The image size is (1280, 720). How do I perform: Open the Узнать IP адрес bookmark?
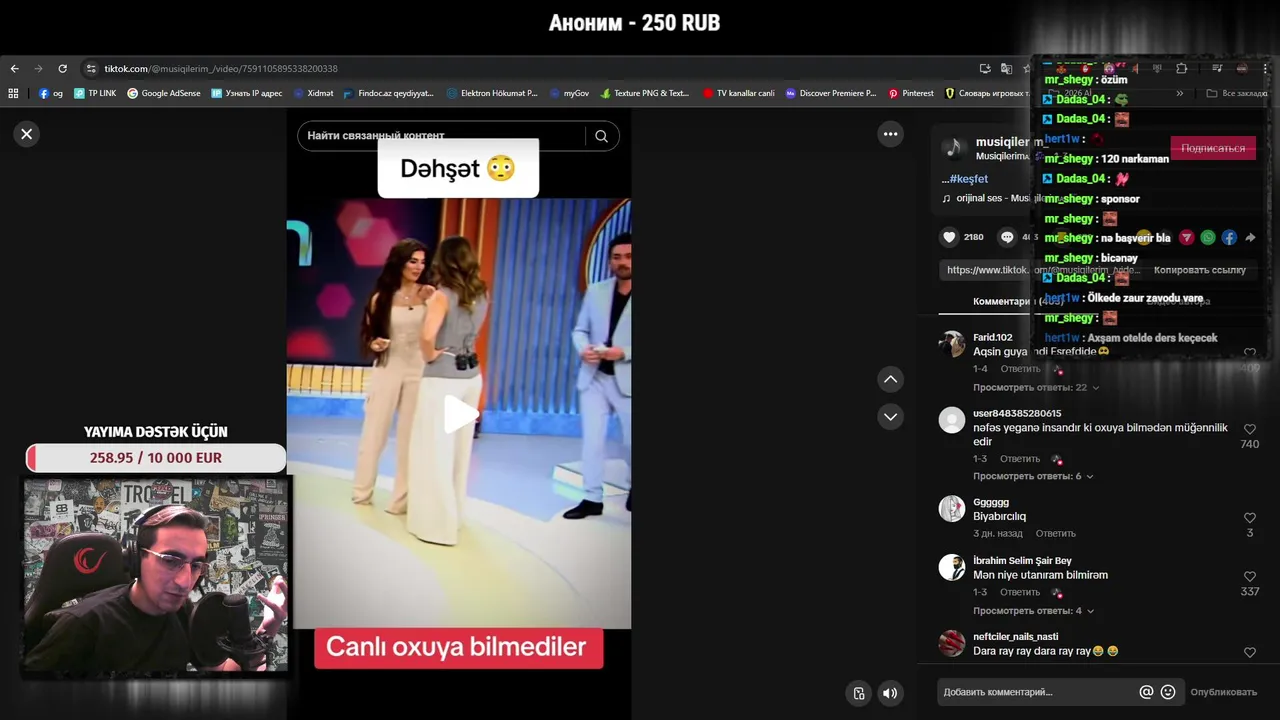point(247,93)
